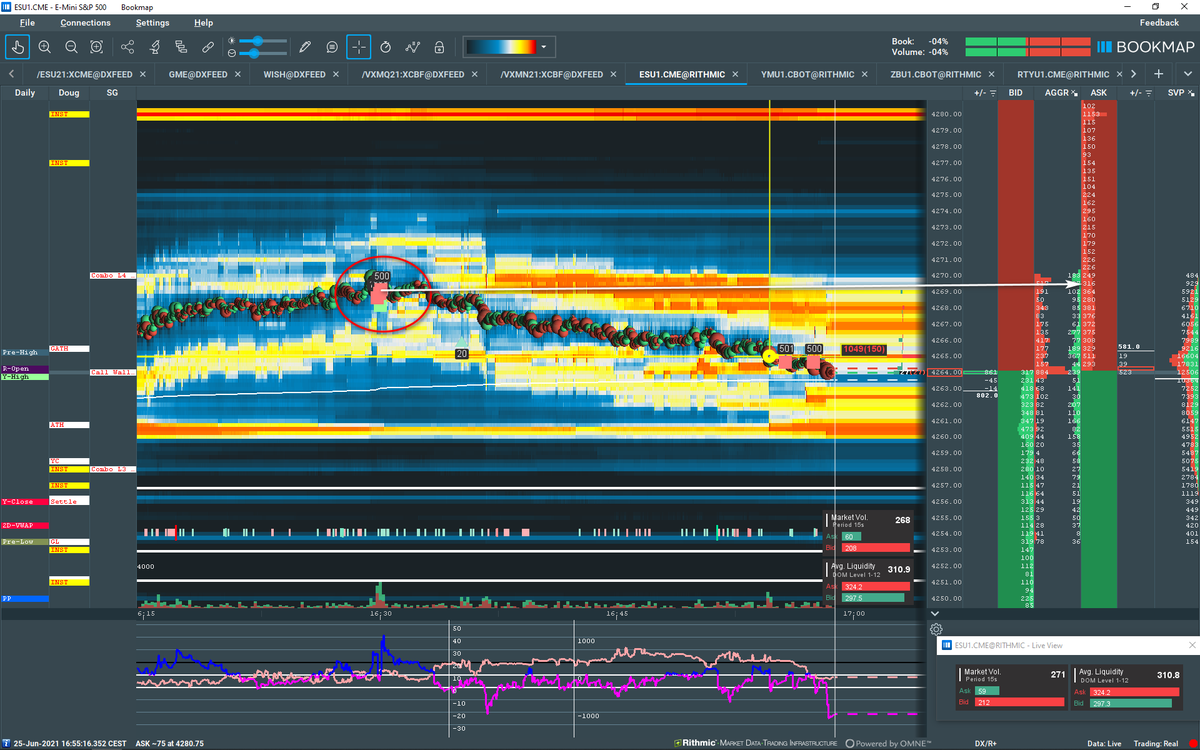The height and width of the screenshot is (750, 1200).
Task: Open the Help menu
Action: (203, 22)
